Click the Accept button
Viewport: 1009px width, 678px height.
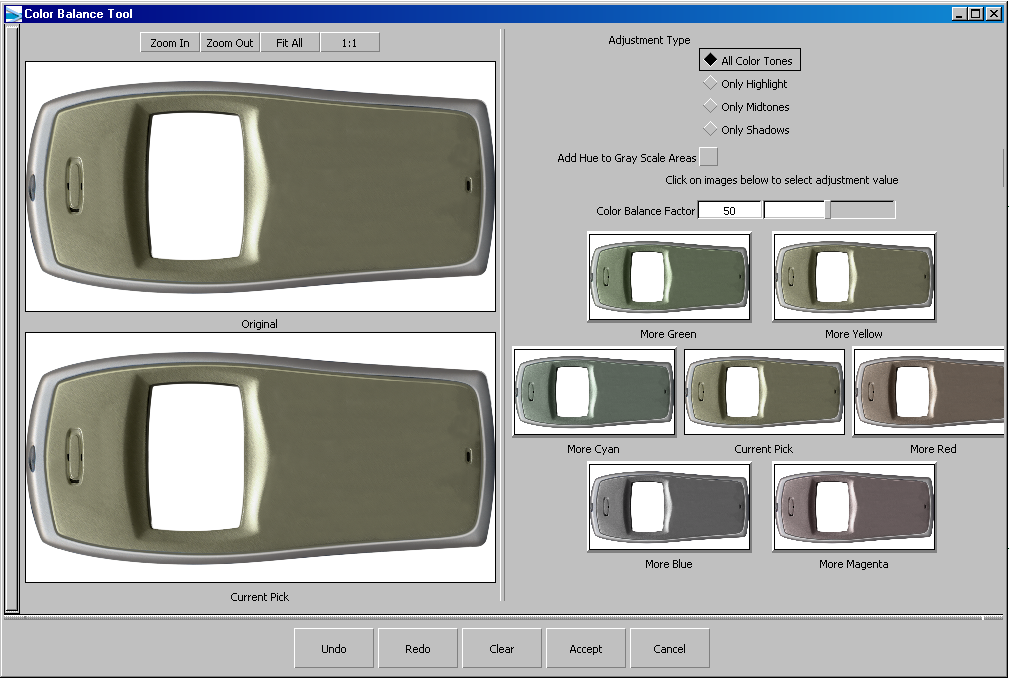(x=586, y=649)
